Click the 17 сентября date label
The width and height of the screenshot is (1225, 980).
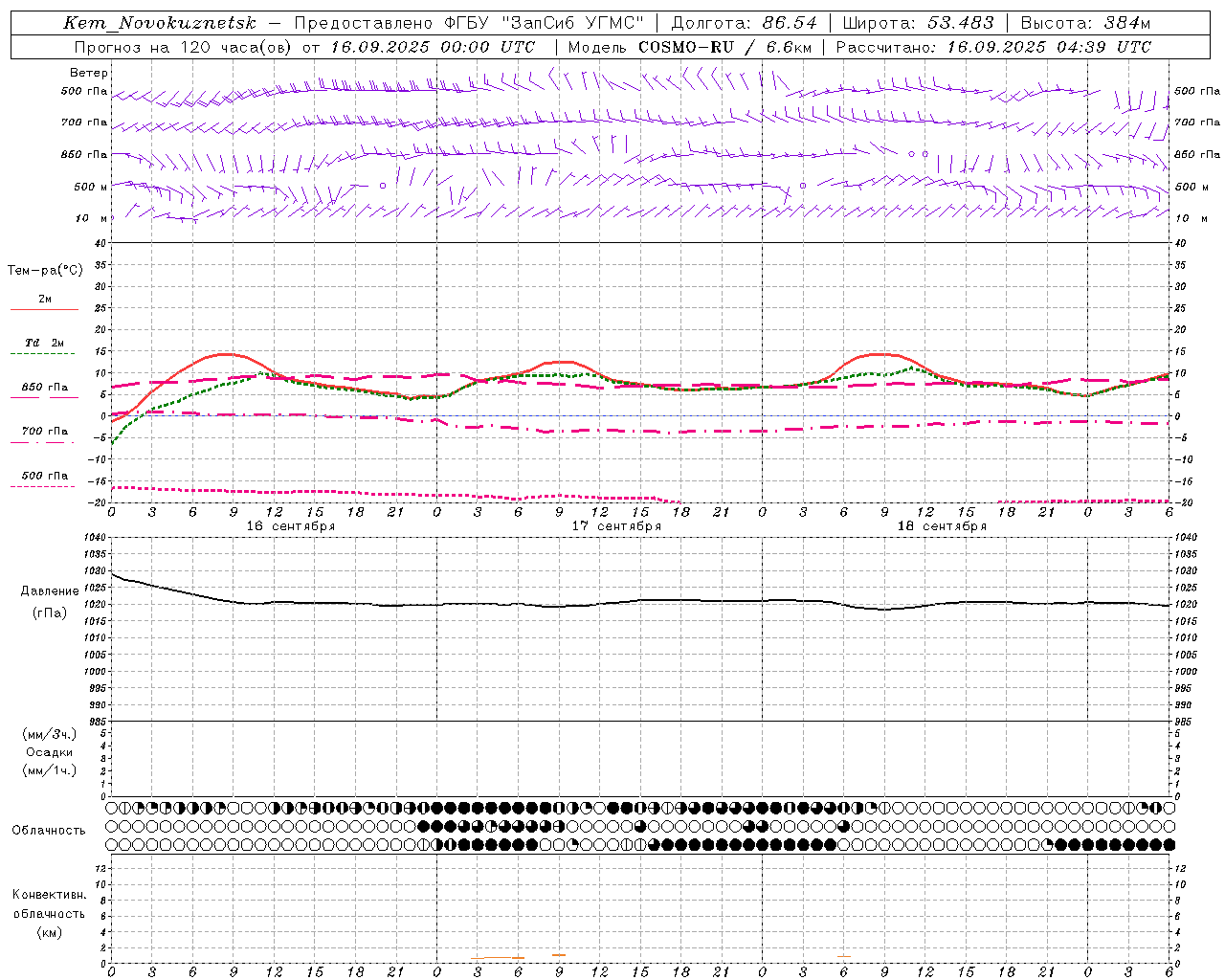coord(616,526)
